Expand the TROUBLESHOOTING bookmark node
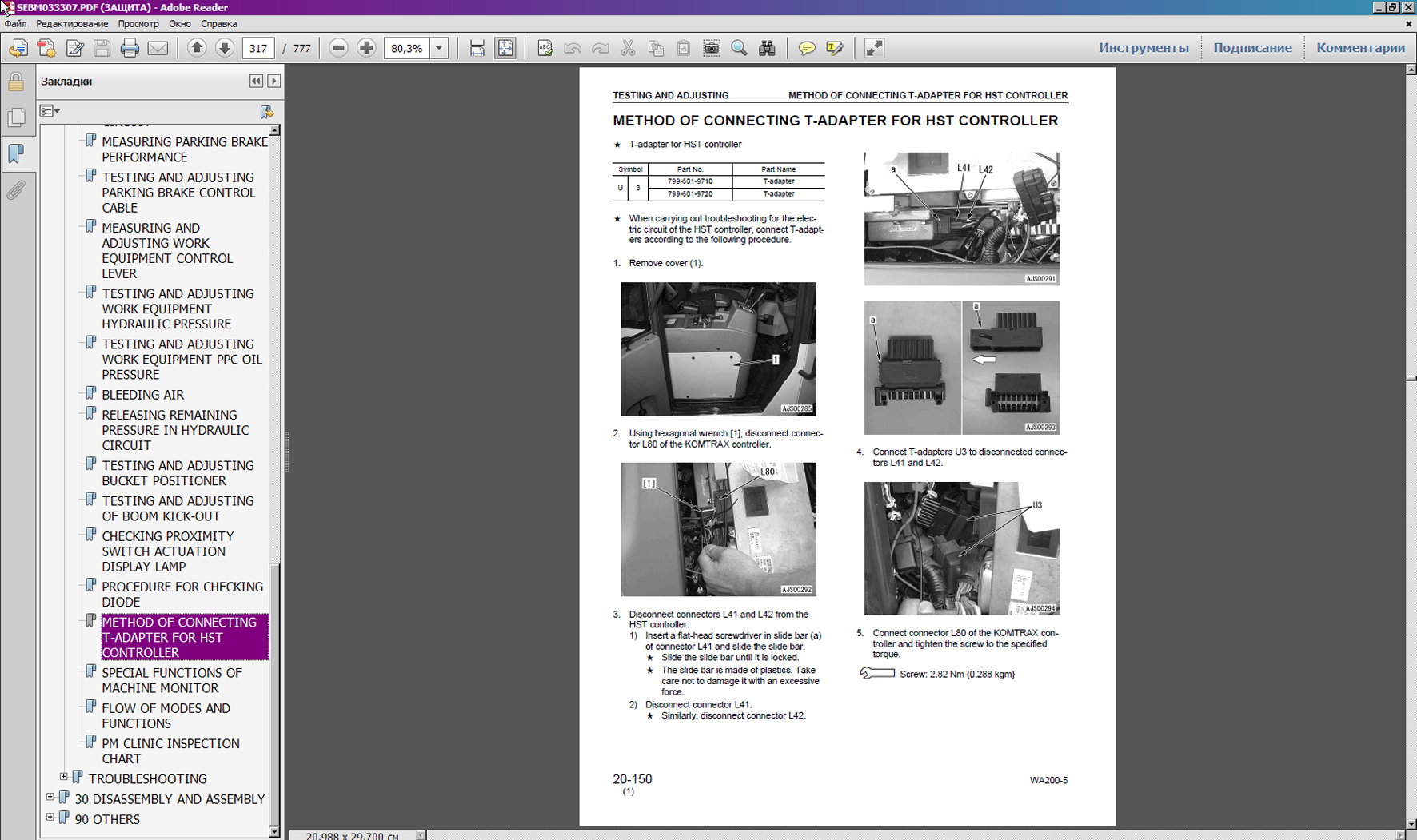1417x840 pixels. pos(64,777)
